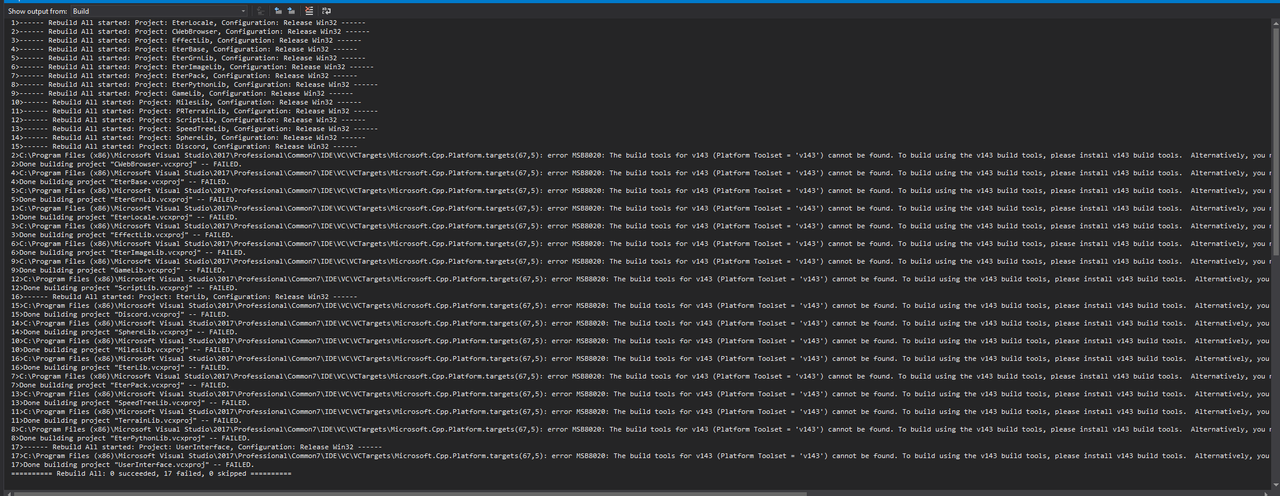Click the 'Show output from:' label
Screen dimensions: 1280x496
[x=37, y=11]
